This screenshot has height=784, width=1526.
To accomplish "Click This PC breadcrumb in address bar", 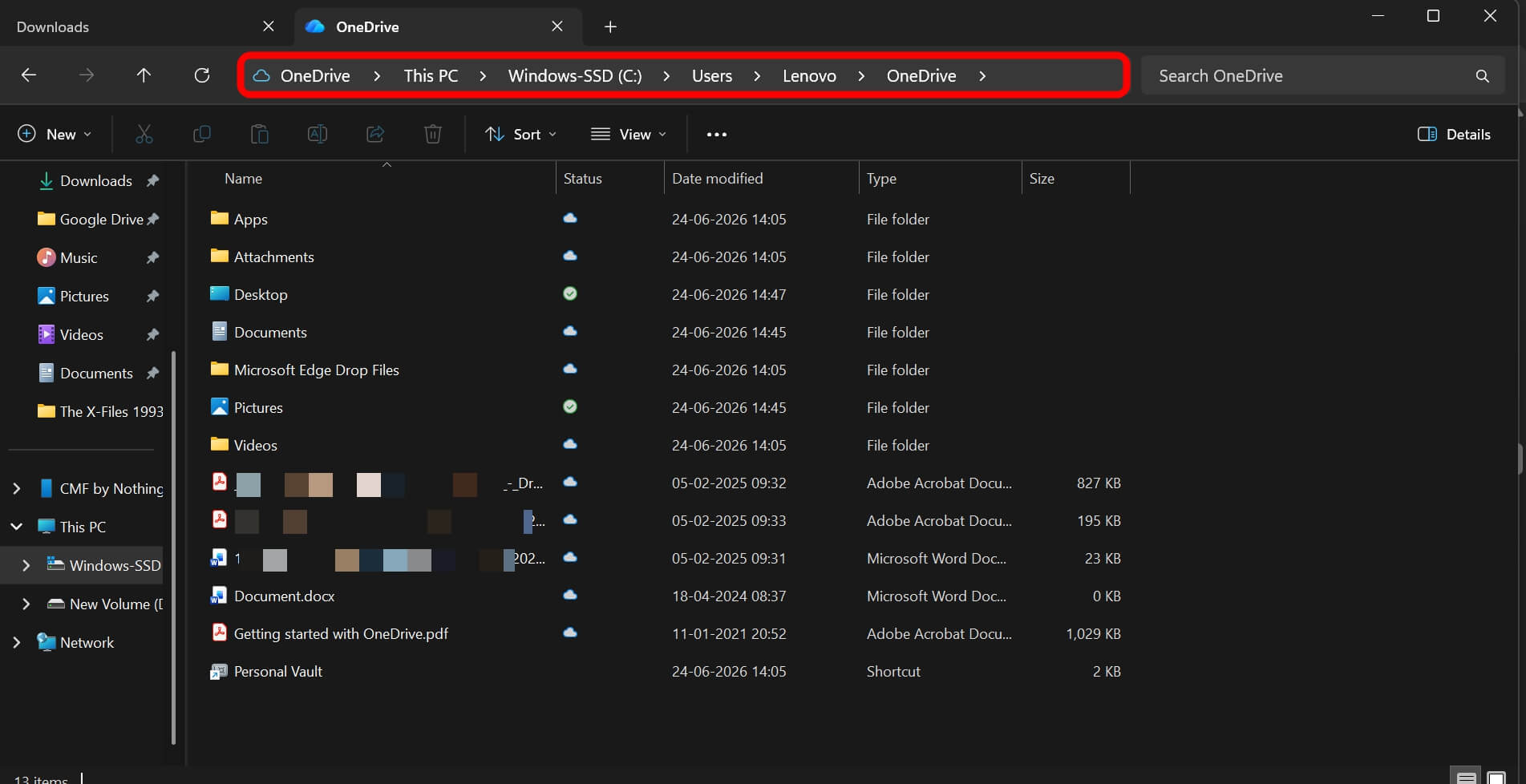I will (x=431, y=76).
